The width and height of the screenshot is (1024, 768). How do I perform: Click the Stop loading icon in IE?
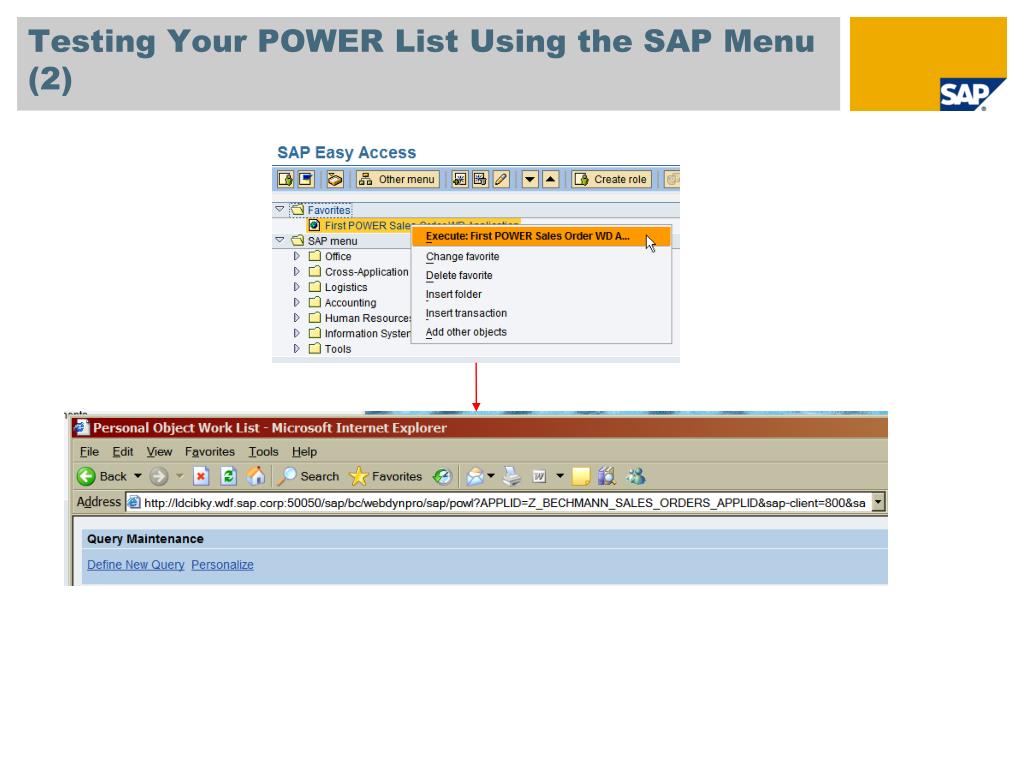coord(201,476)
